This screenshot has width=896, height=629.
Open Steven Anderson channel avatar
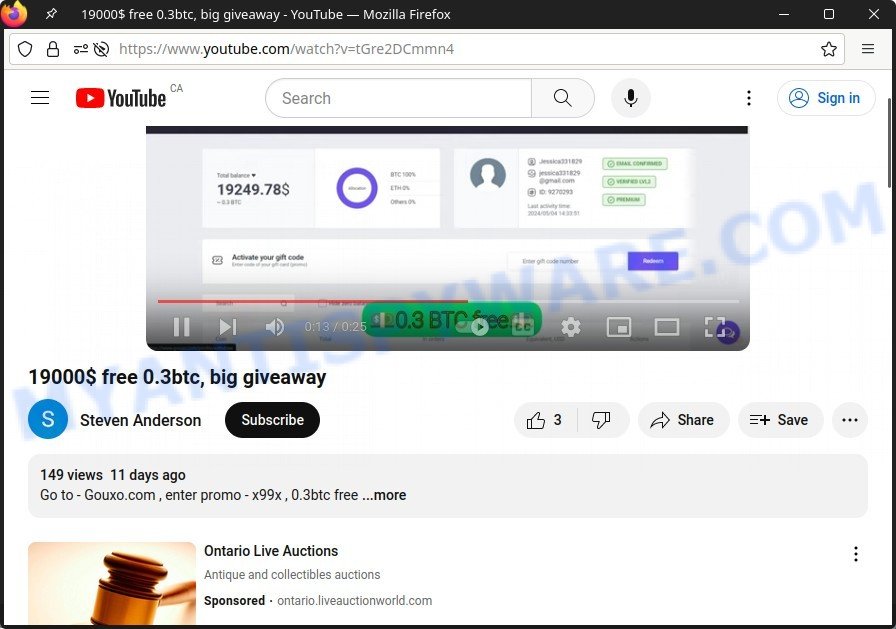coord(48,419)
